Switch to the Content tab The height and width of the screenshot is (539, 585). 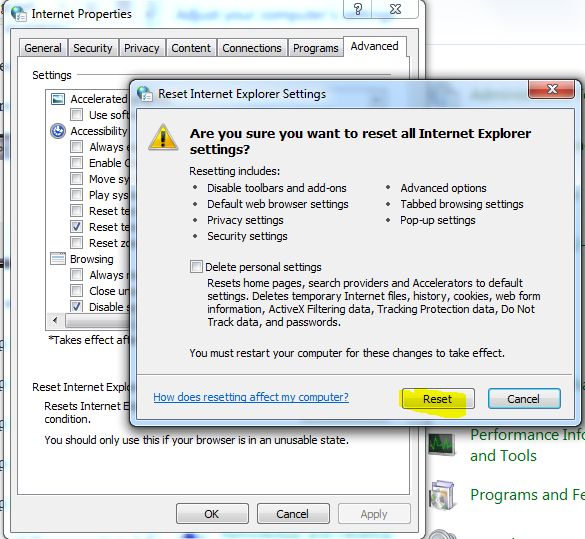191,48
